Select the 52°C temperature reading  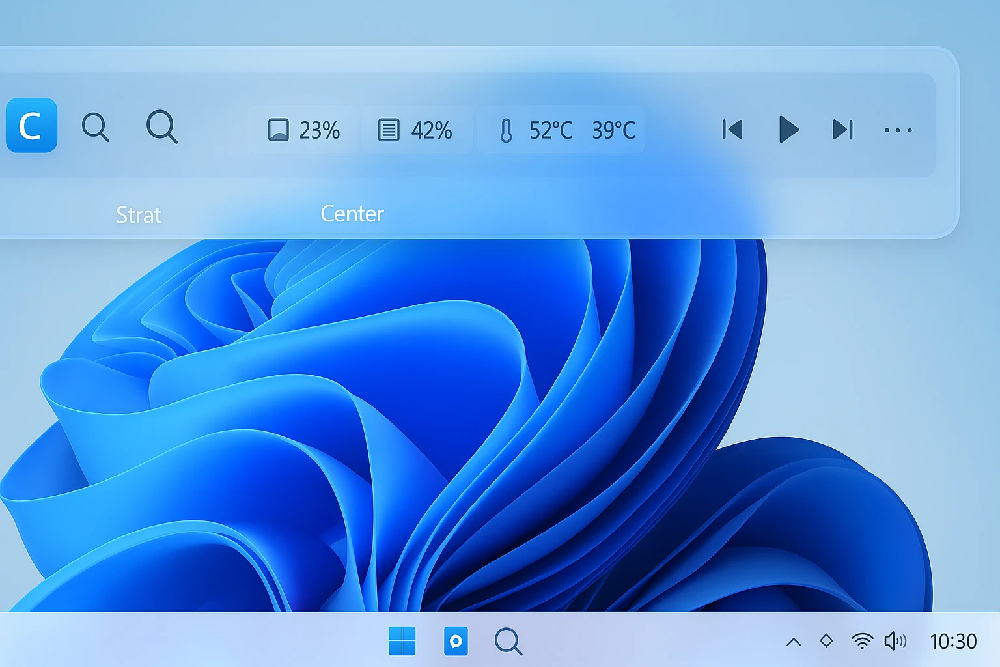(551, 131)
